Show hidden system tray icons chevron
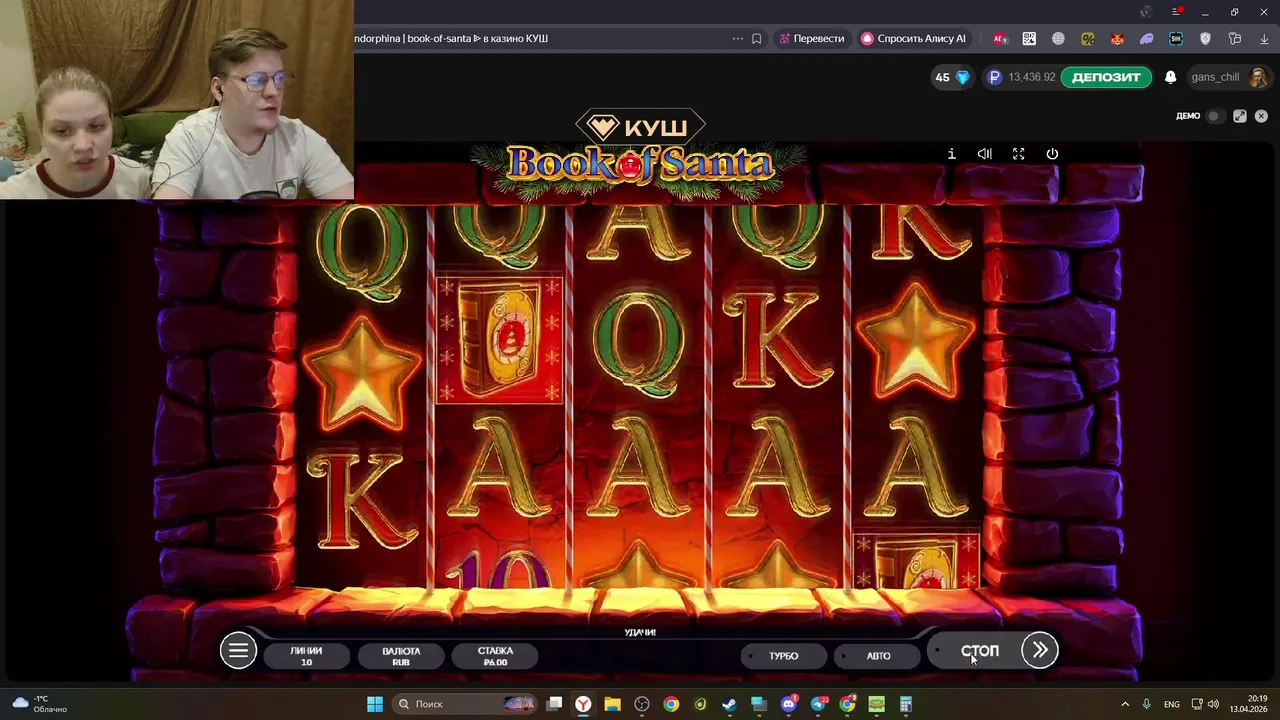 [x=1125, y=704]
